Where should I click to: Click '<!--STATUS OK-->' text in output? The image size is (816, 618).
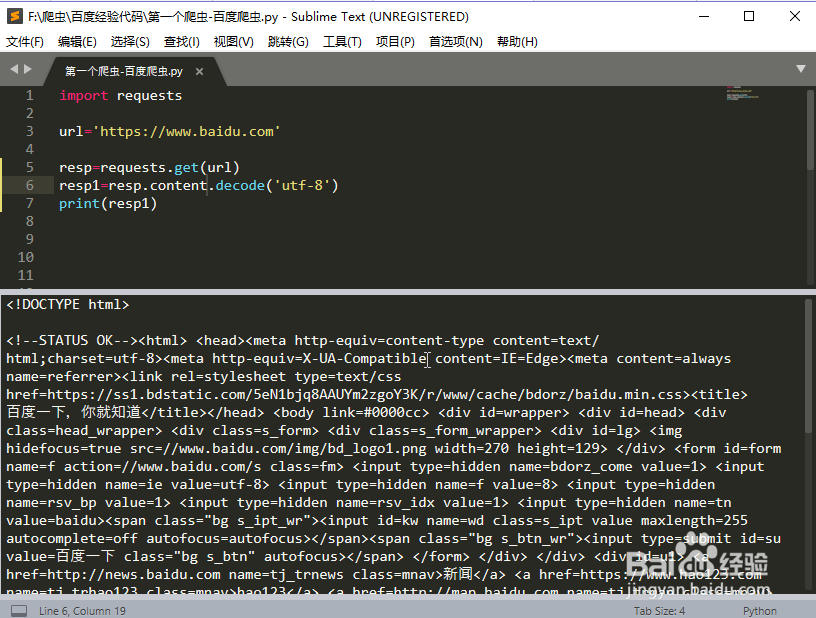pyautogui.click(x=72, y=341)
